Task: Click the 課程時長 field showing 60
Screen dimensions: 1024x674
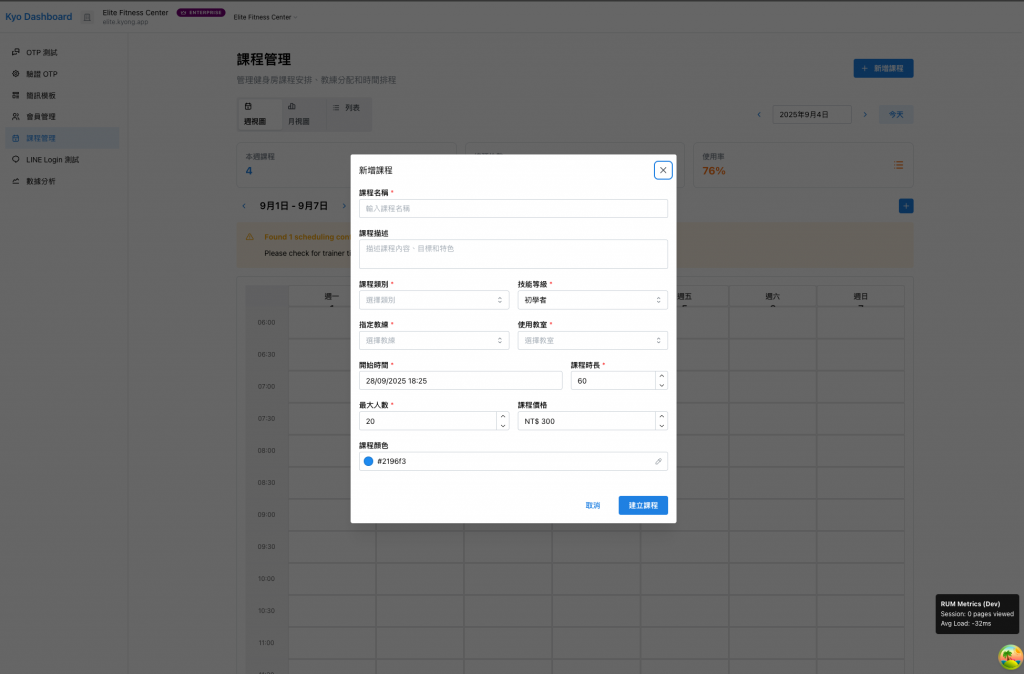Action: point(613,381)
